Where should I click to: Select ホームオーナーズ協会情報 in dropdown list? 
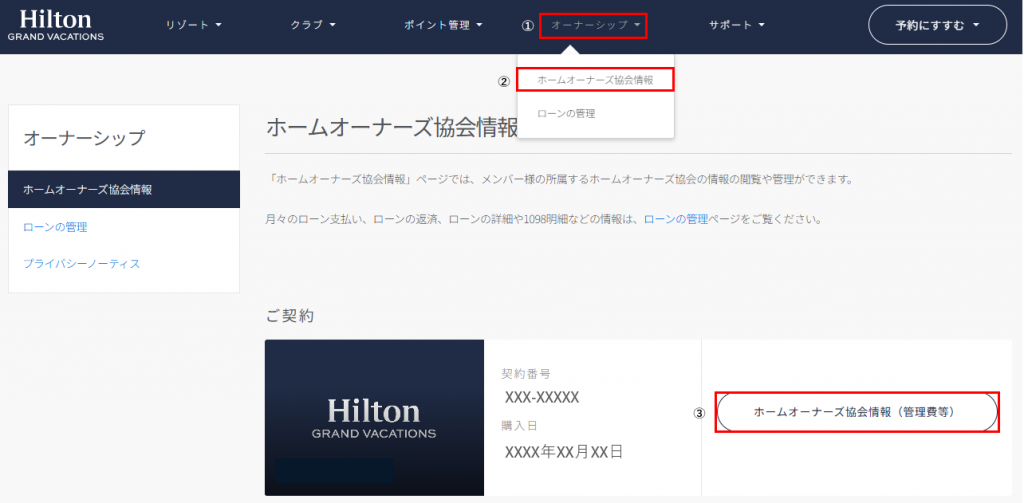[x=595, y=80]
